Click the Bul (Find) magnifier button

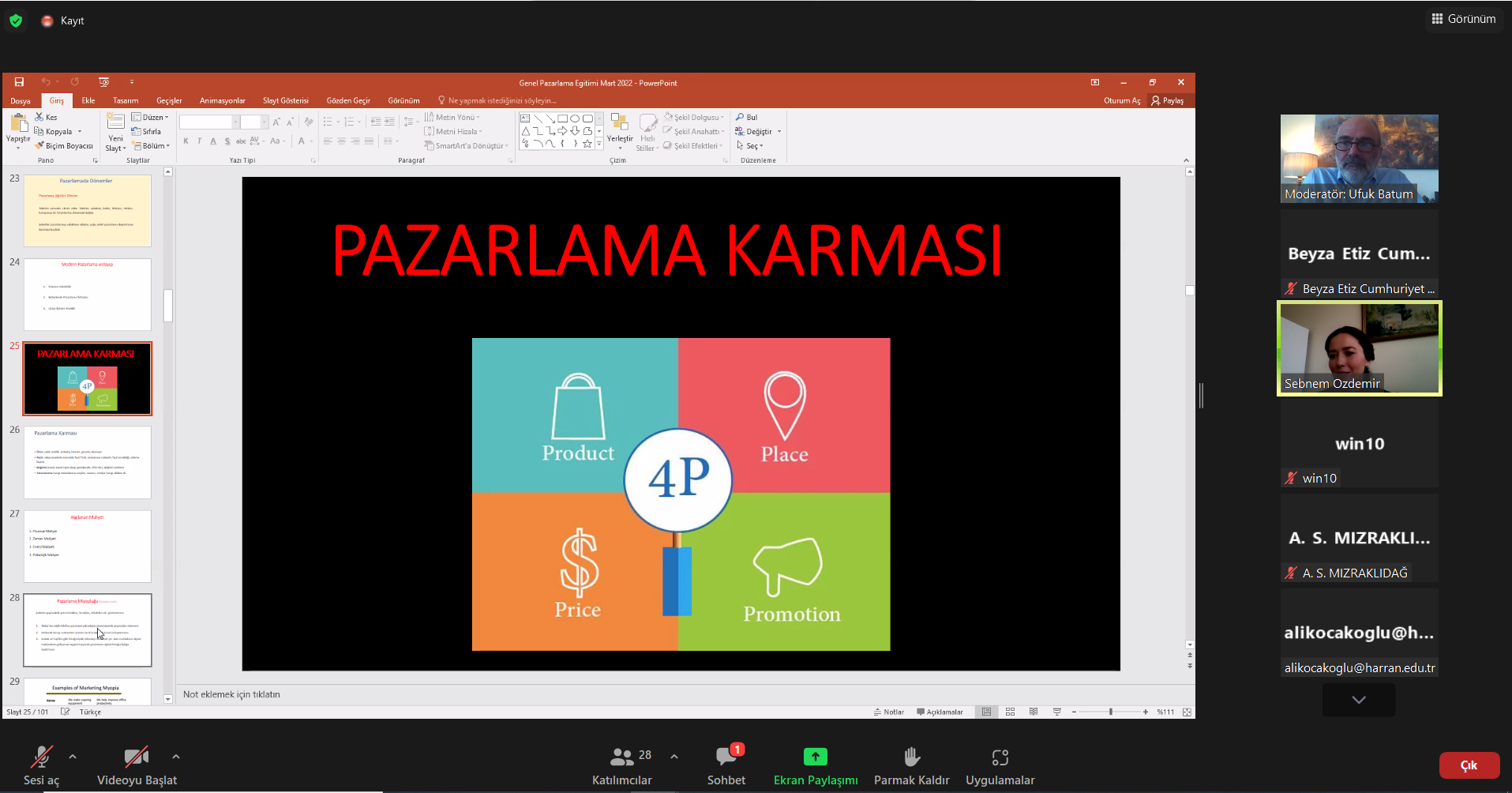pos(746,117)
